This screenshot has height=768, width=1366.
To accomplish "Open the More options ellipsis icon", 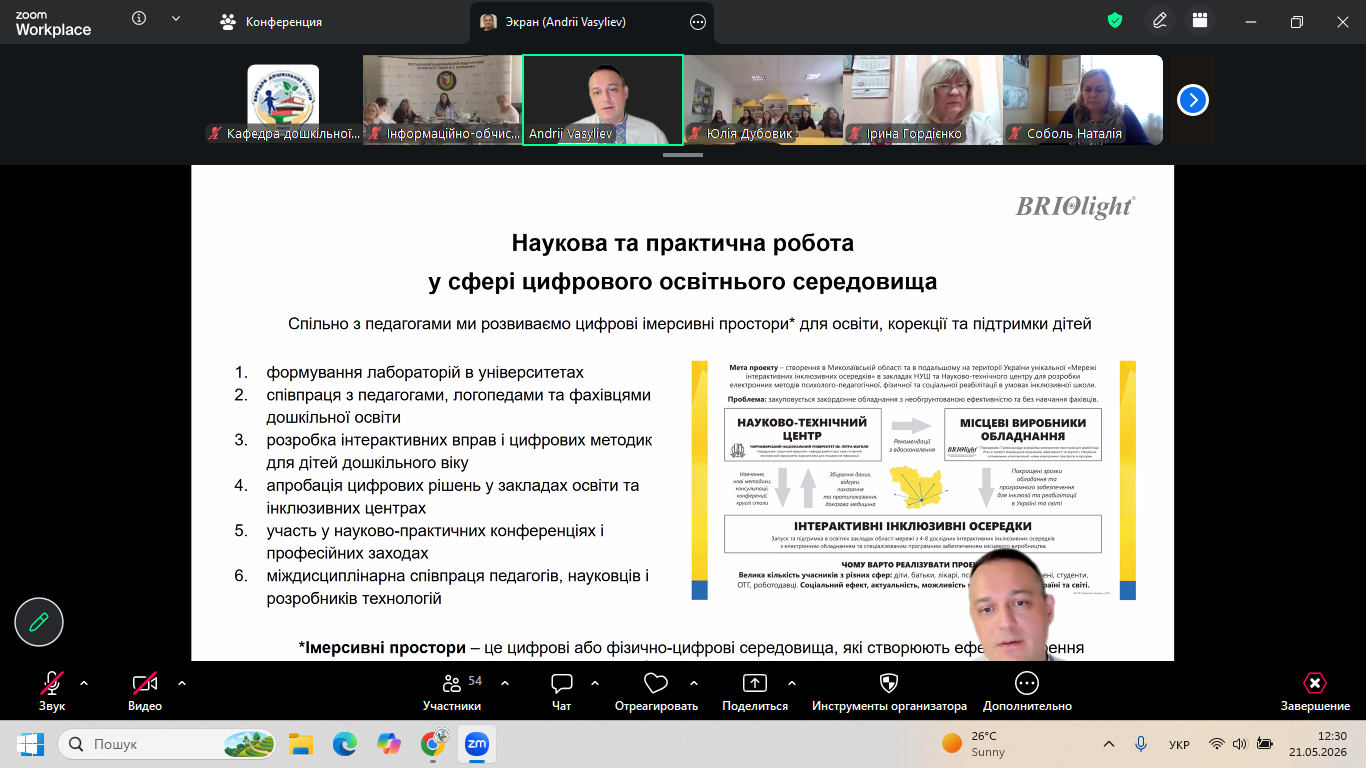I will click(x=1027, y=684).
